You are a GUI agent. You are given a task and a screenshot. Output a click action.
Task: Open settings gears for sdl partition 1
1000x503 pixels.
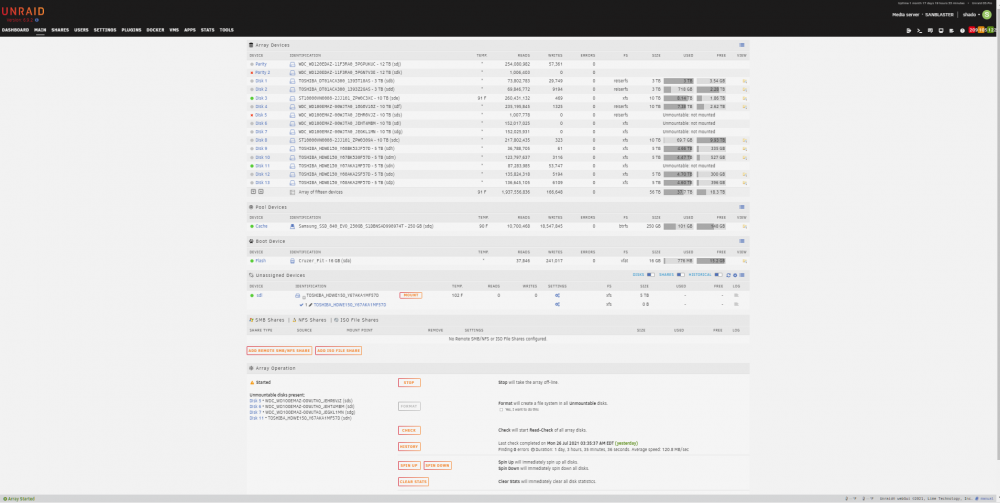557,305
